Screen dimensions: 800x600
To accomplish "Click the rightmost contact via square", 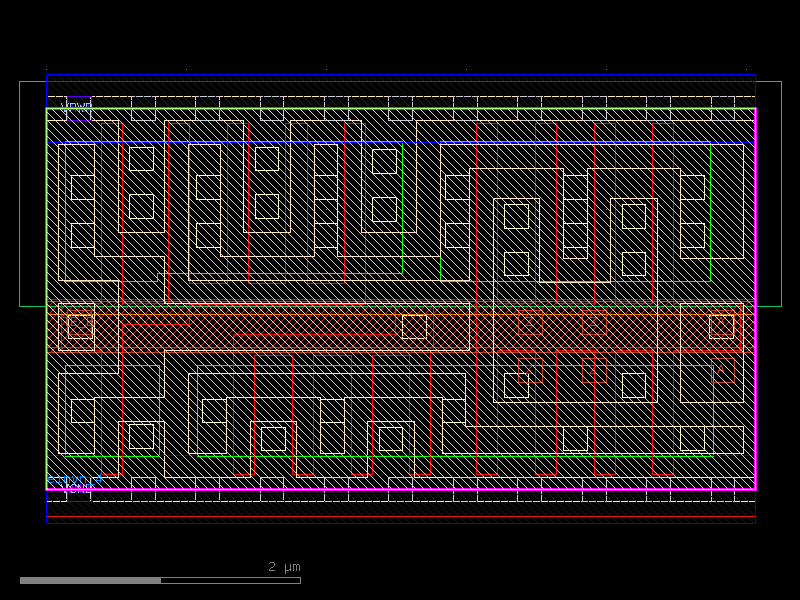I will point(720,325).
